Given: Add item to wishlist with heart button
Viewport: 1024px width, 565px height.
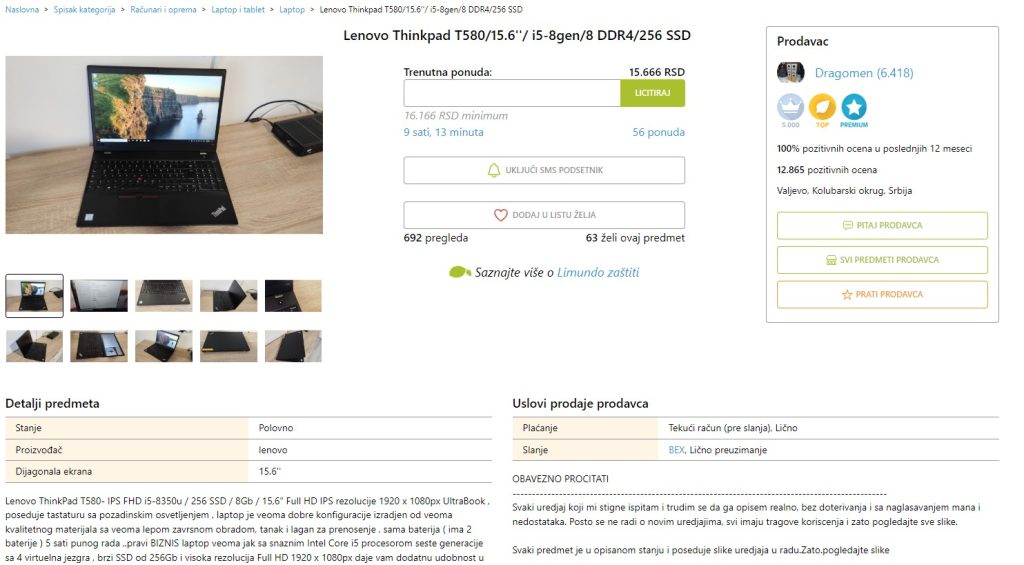Looking at the screenshot, I should 544,215.
